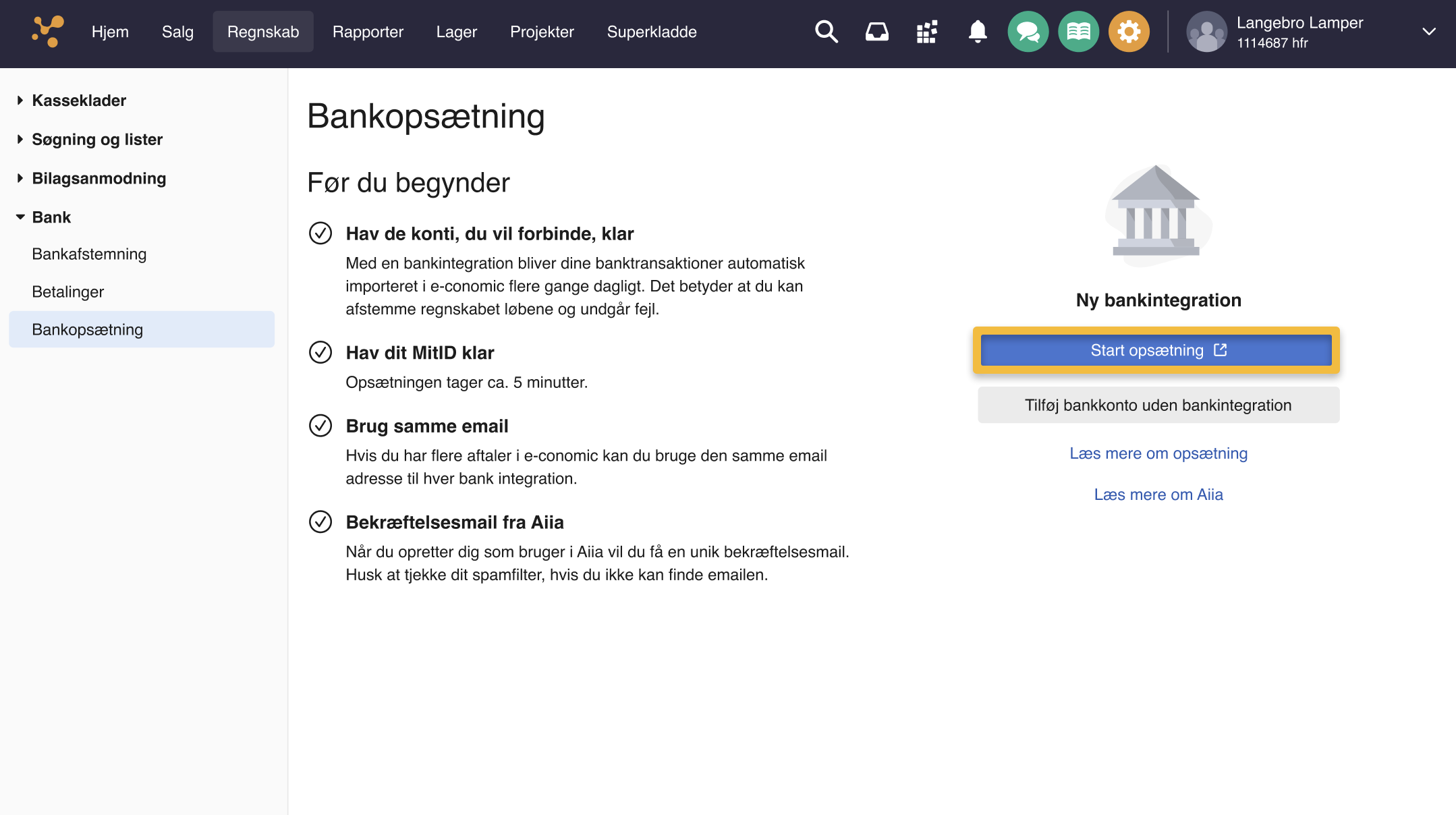Switch to the Rapporter tab
Screen dimensions: 1456x815
pyautogui.click(x=367, y=31)
